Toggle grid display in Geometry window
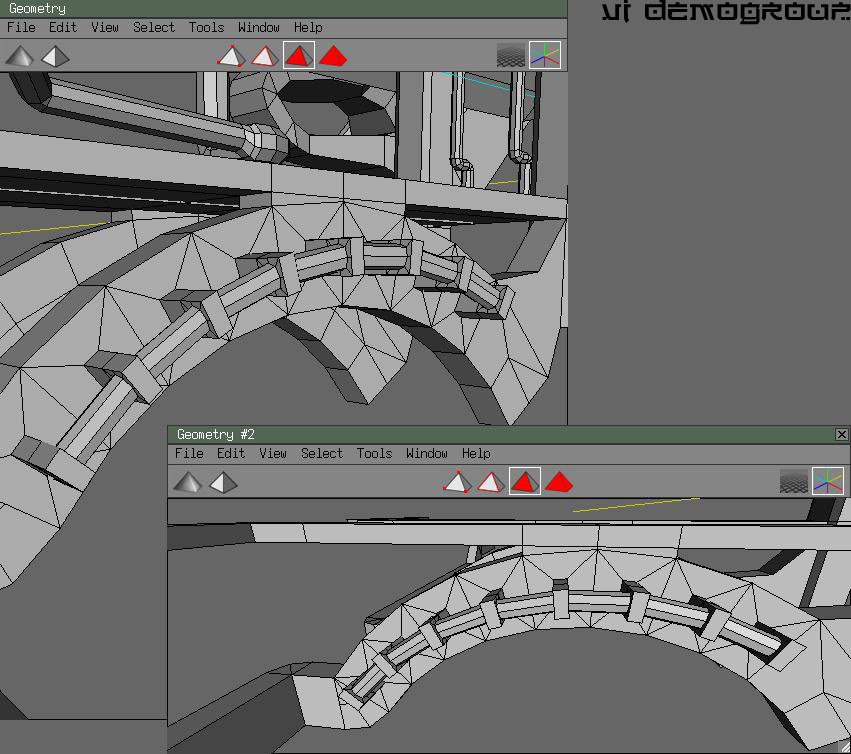Viewport: 851px width, 754px height. (511, 56)
